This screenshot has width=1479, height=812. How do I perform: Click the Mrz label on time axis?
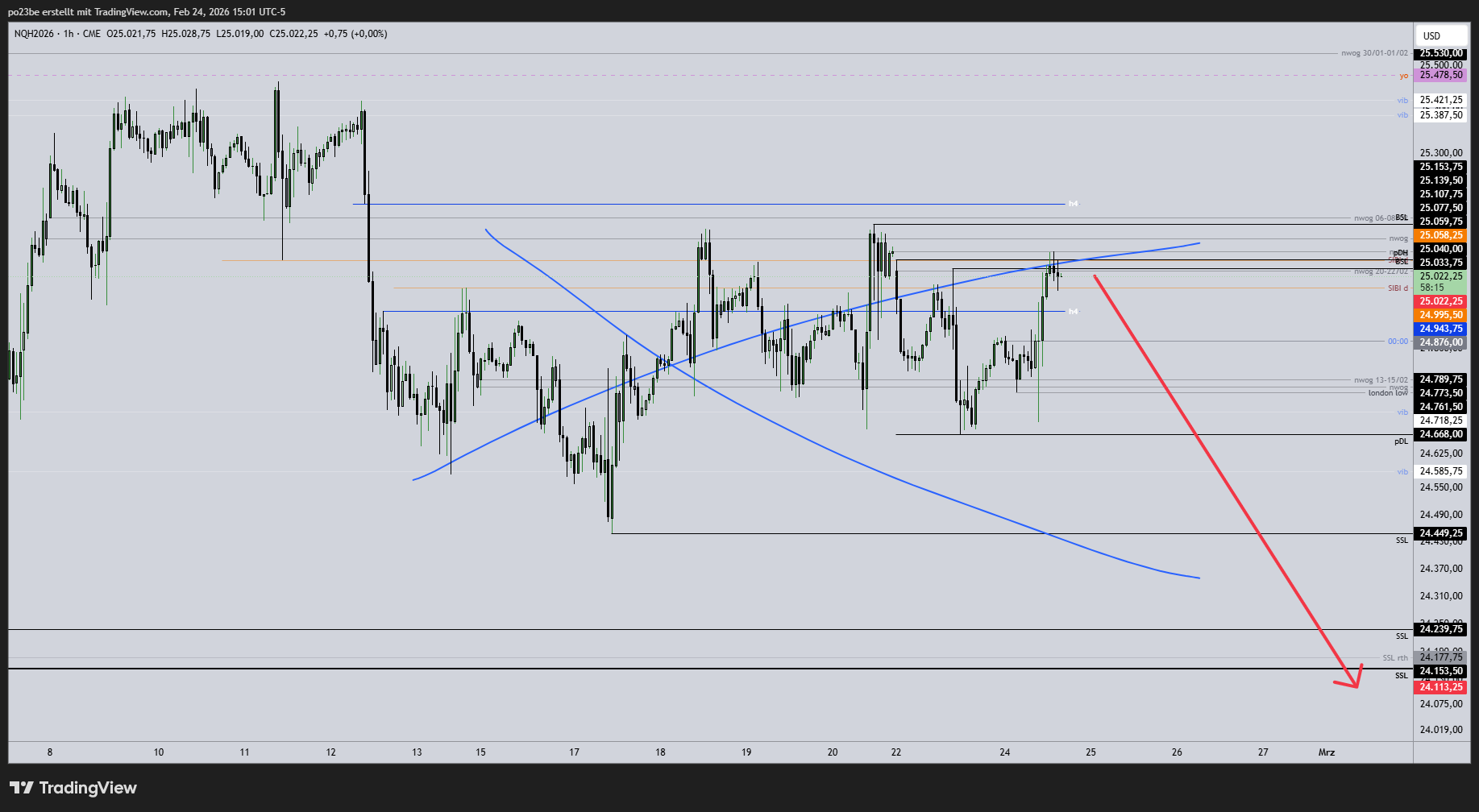(x=1327, y=752)
